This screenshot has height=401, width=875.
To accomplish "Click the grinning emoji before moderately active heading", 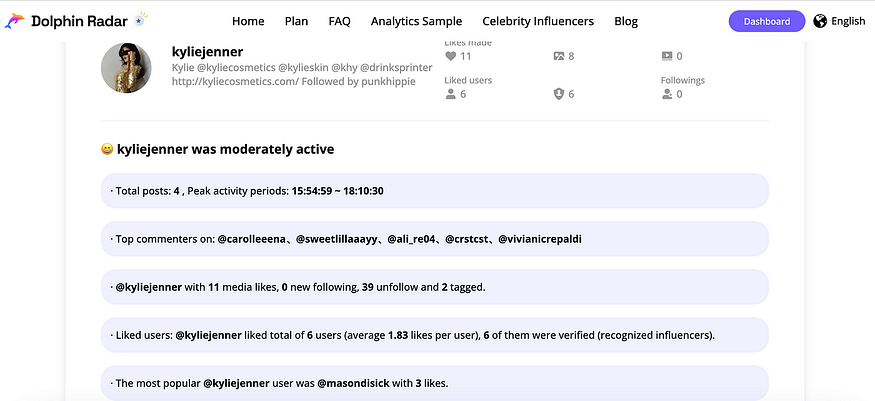I will pos(107,149).
